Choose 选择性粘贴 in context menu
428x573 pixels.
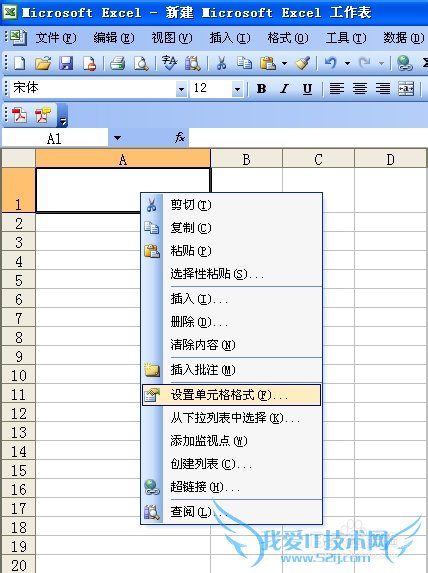coord(231,274)
